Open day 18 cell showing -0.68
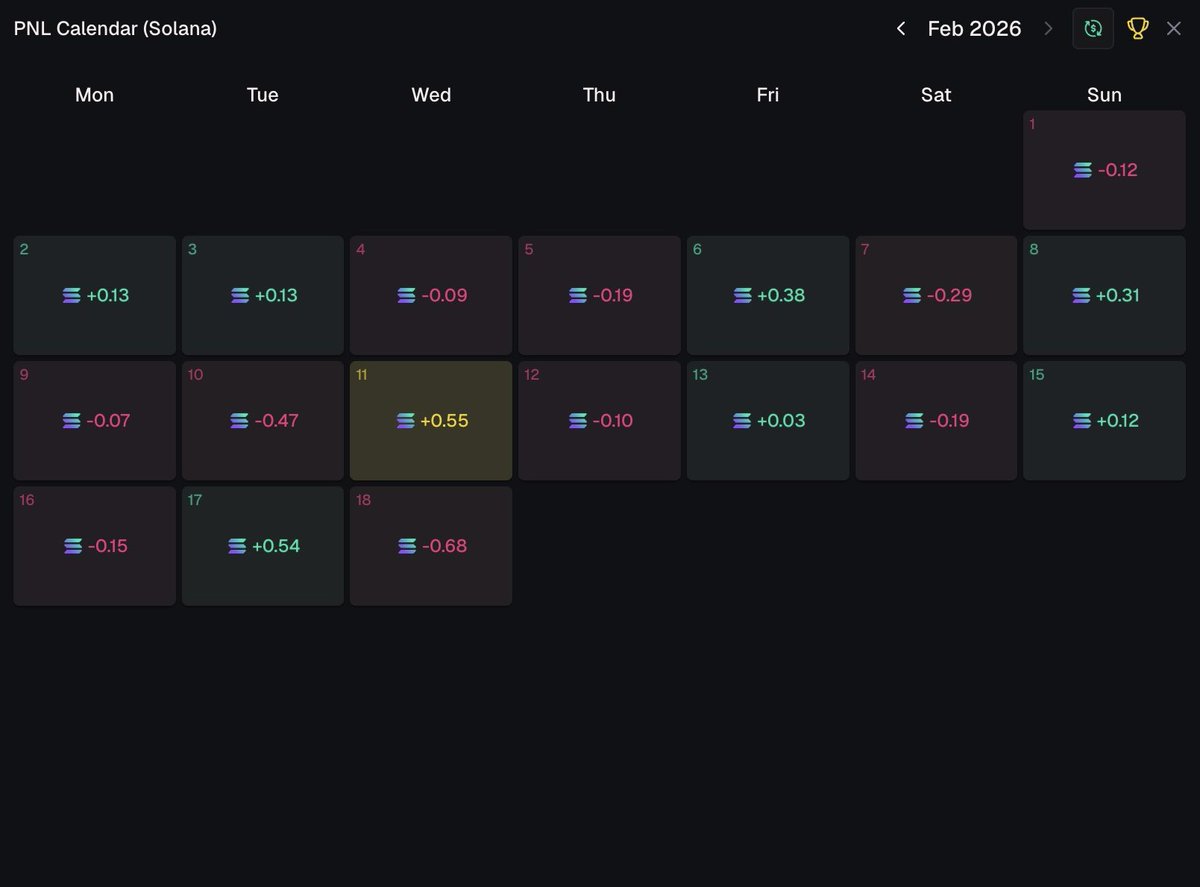This screenshot has height=887, width=1200. point(431,546)
